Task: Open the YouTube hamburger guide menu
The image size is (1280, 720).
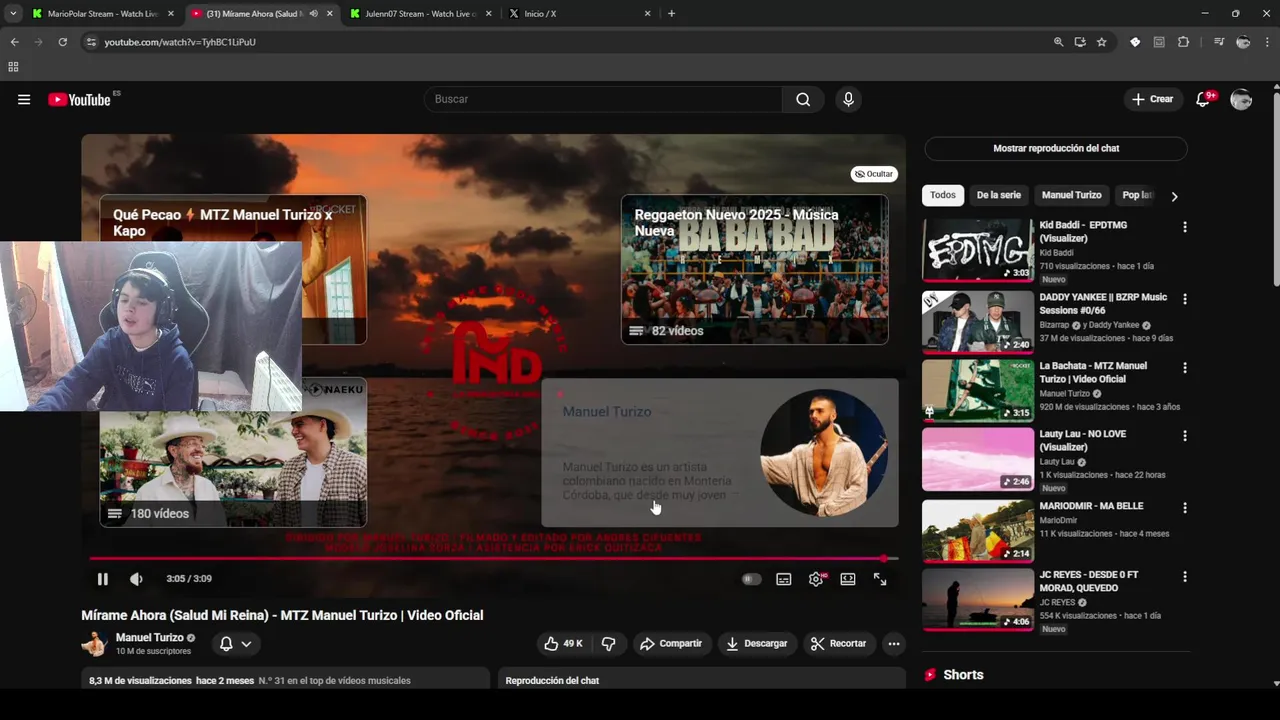Action: [24, 99]
